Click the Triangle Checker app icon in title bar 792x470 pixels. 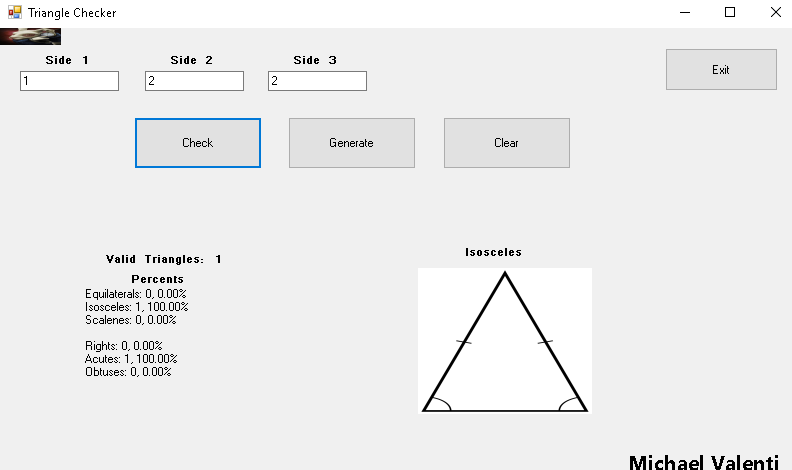coord(15,13)
